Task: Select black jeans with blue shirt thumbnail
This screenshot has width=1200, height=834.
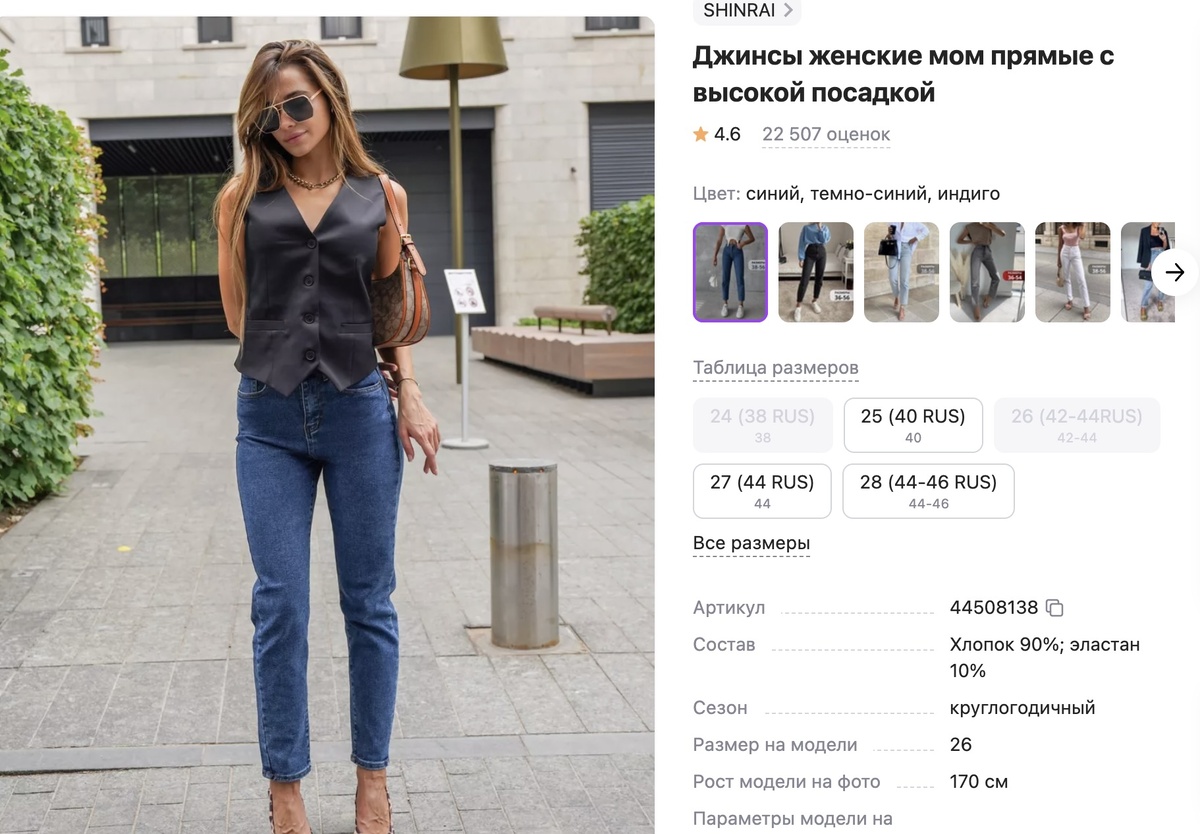Action: (x=816, y=272)
